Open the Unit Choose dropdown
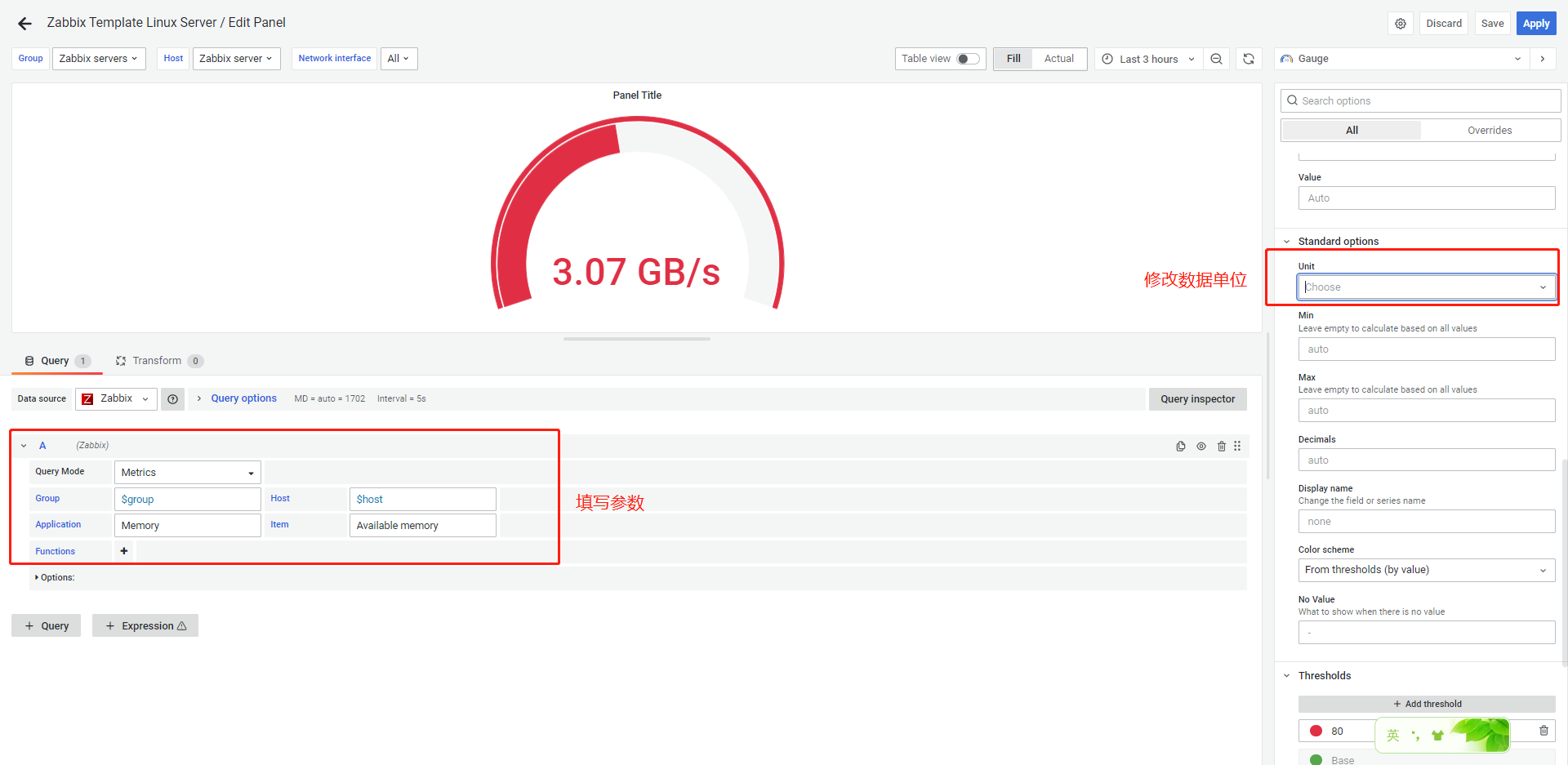The height and width of the screenshot is (765, 1568). (x=1426, y=287)
